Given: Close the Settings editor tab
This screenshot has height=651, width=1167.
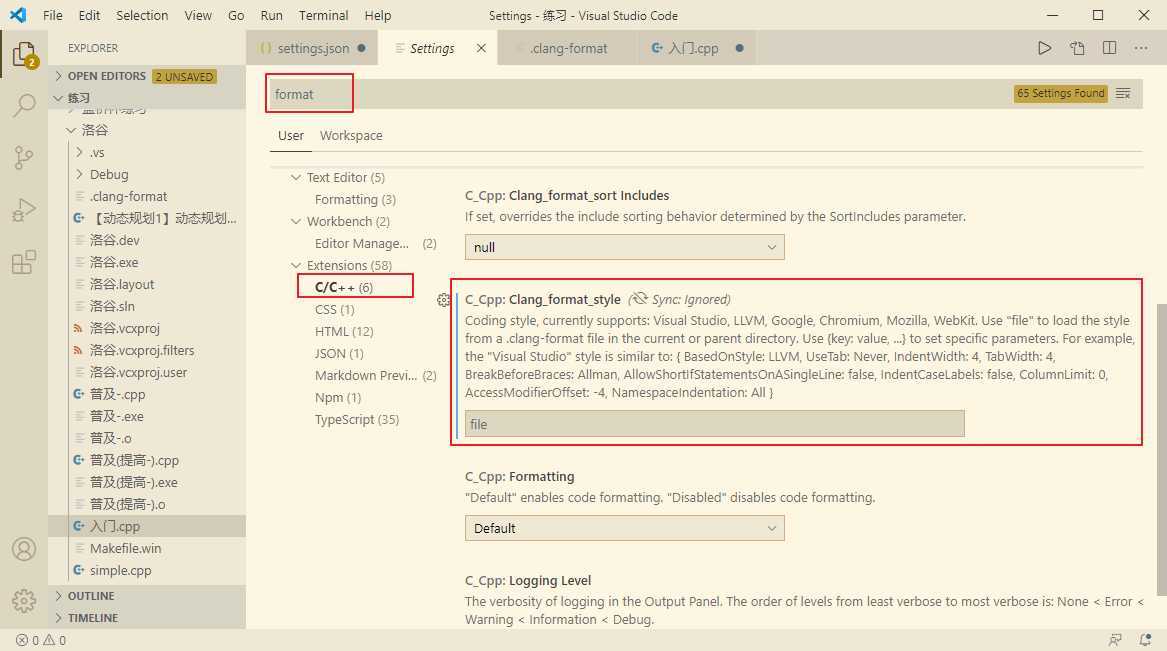Looking at the screenshot, I should click(x=482, y=48).
